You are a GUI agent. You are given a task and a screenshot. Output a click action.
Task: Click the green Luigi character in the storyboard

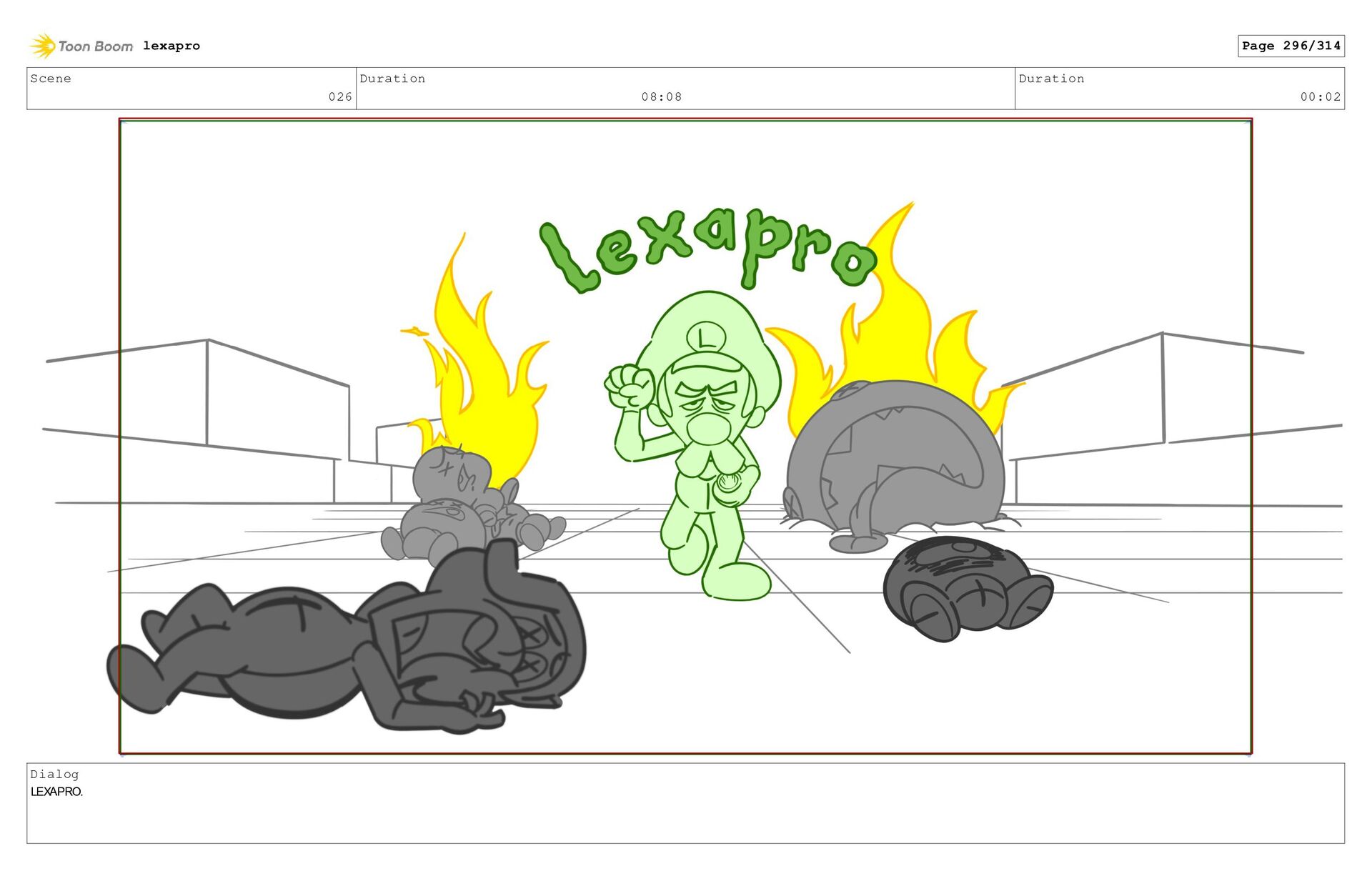tap(692, 444)
